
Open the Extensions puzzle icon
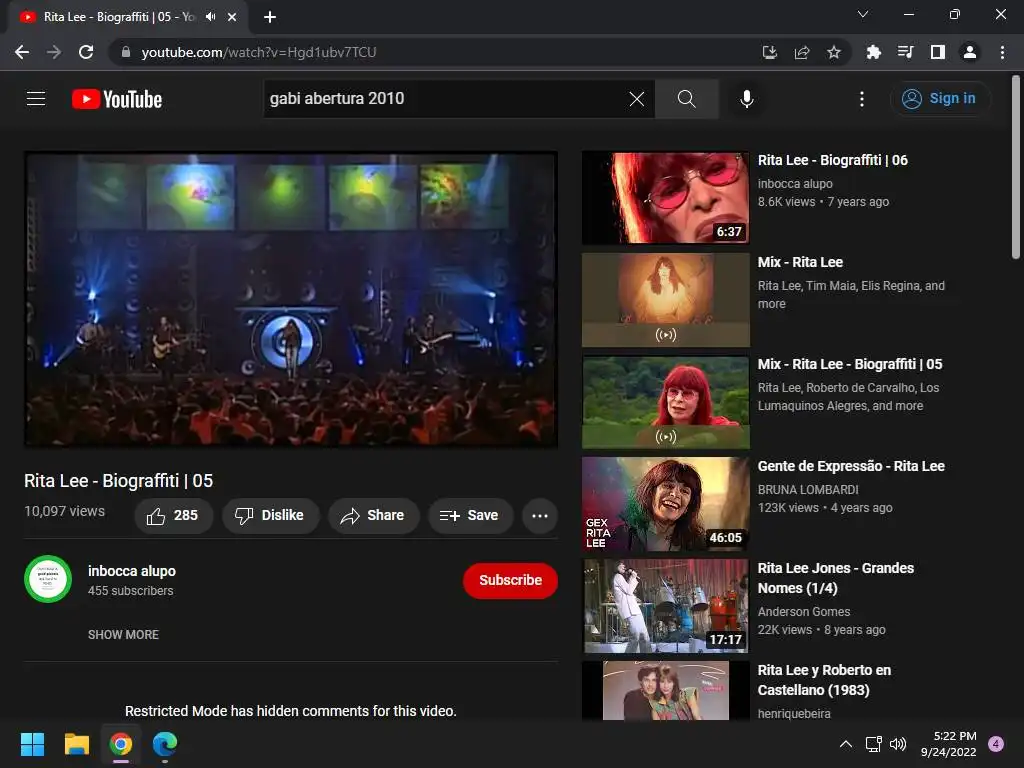(x=873, y=52)
